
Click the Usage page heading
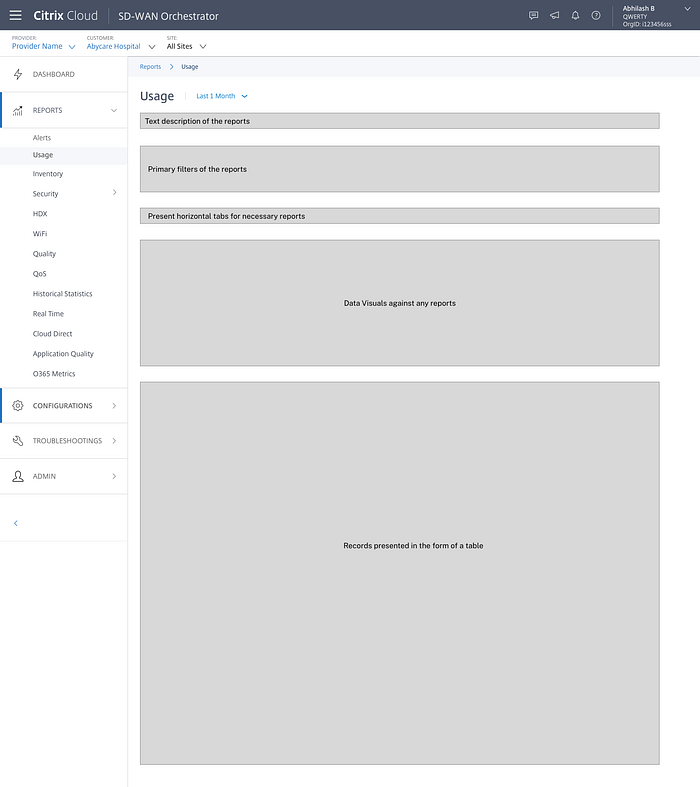[157, 96]
